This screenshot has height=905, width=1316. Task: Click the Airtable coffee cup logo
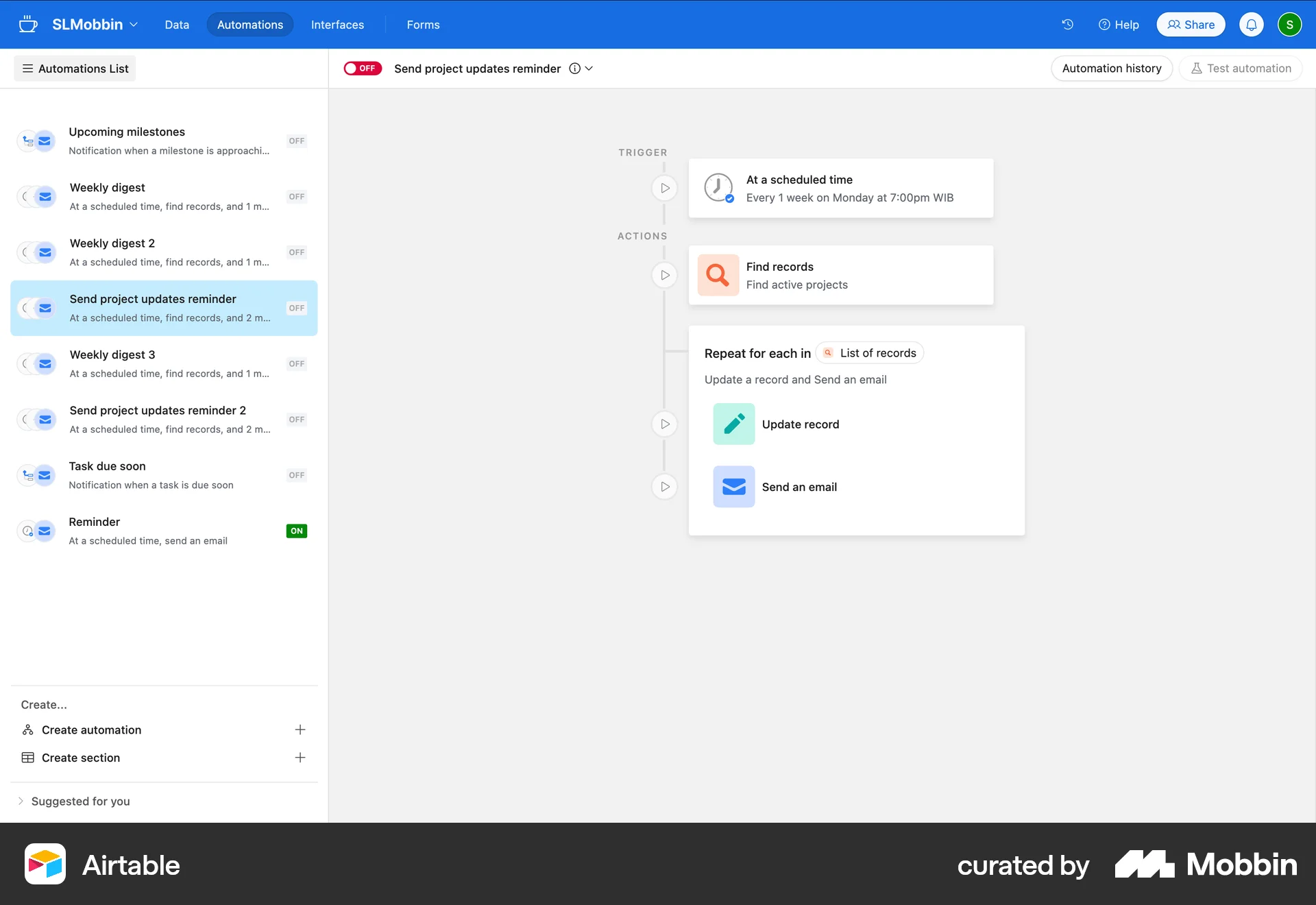point(28,24)
